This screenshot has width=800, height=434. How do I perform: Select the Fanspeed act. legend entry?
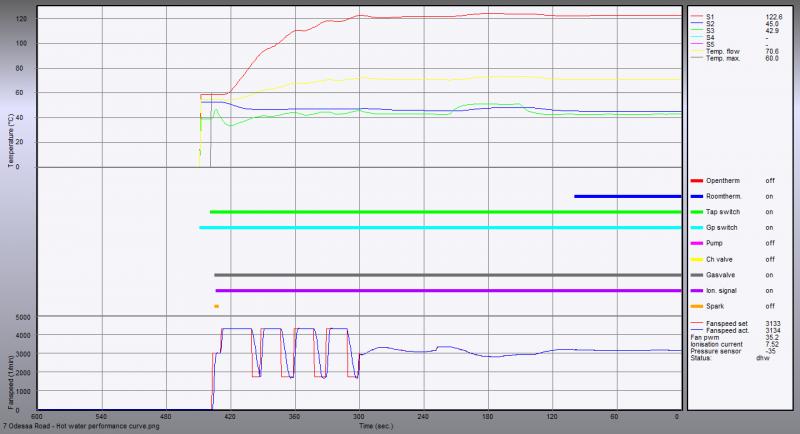click(726, 331)
